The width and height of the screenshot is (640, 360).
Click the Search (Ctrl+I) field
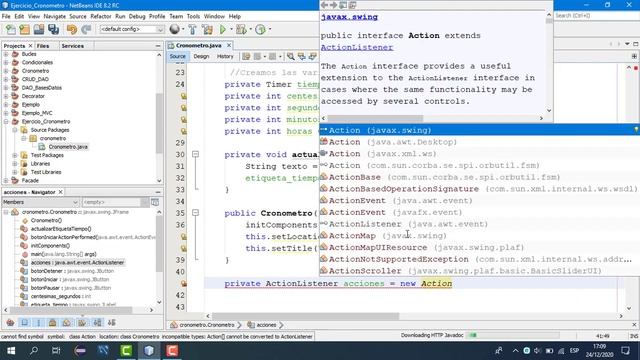pyautogui.click(x=596, y=16)
